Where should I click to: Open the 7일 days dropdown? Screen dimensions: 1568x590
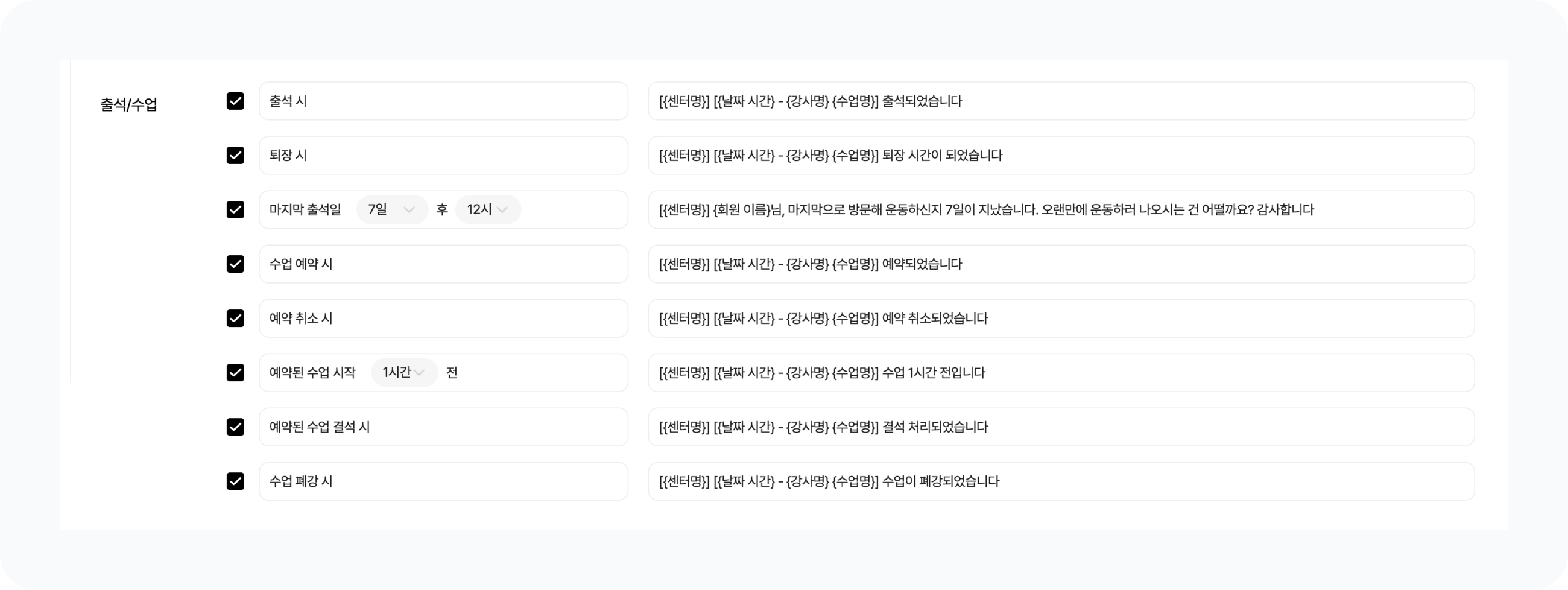point(391,209)
